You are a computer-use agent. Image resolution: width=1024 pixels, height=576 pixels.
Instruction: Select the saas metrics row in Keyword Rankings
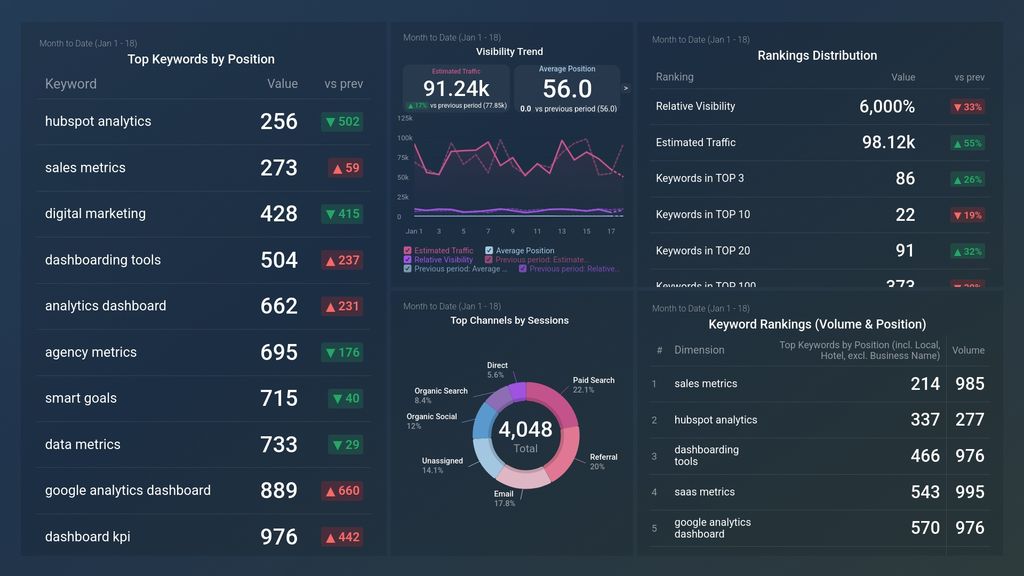coord(820,492)
